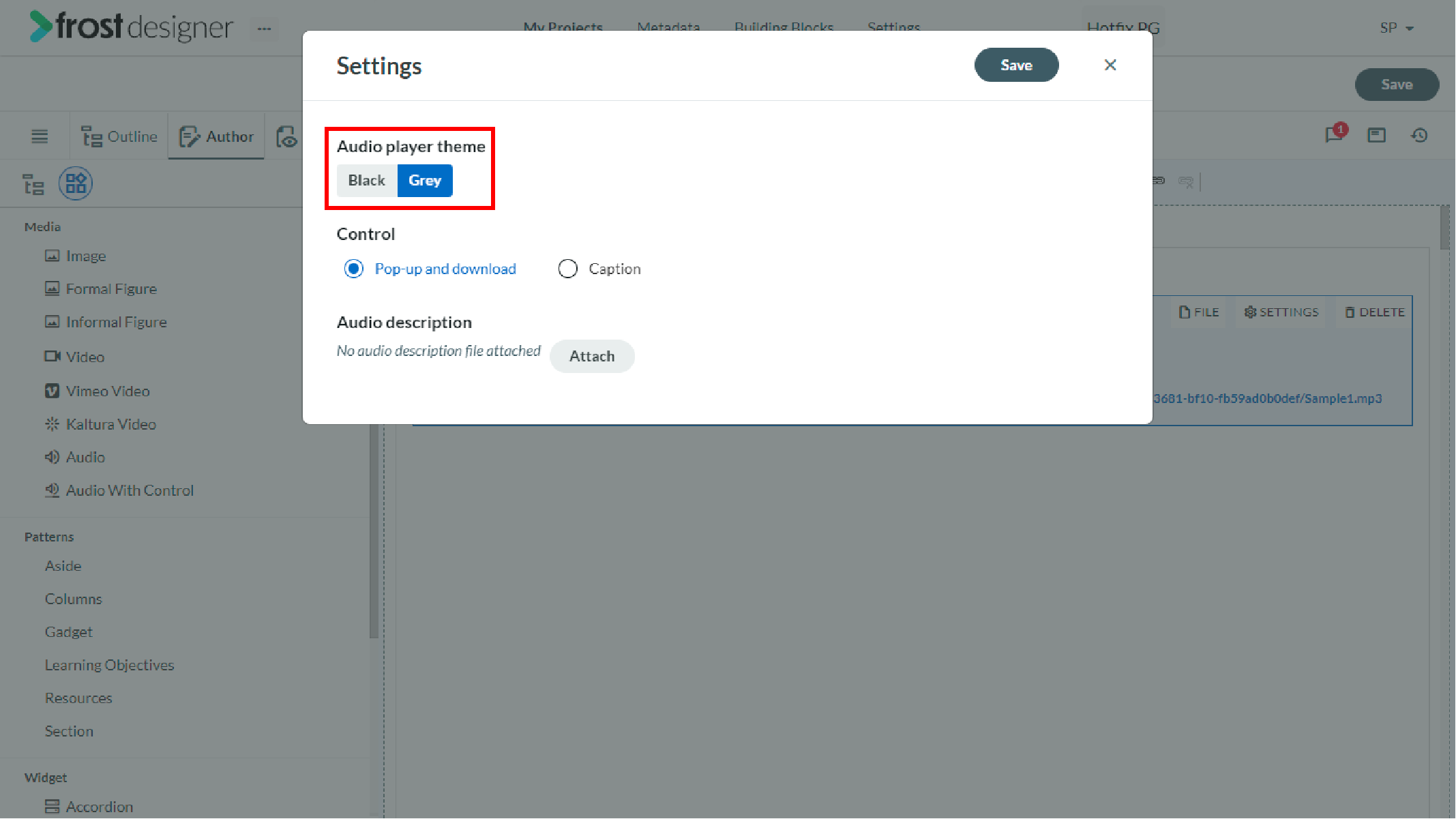Select the Gadget pattern
The height and width of the screenshot is (819, 1456).
68,632
